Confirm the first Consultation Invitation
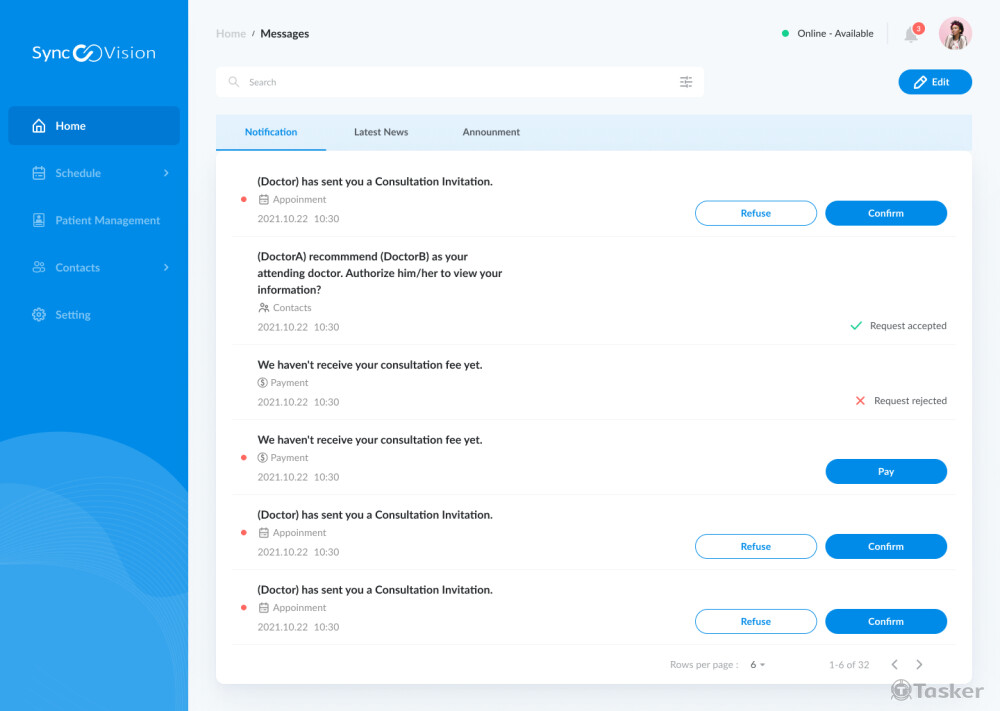 [x=885, y=213]
